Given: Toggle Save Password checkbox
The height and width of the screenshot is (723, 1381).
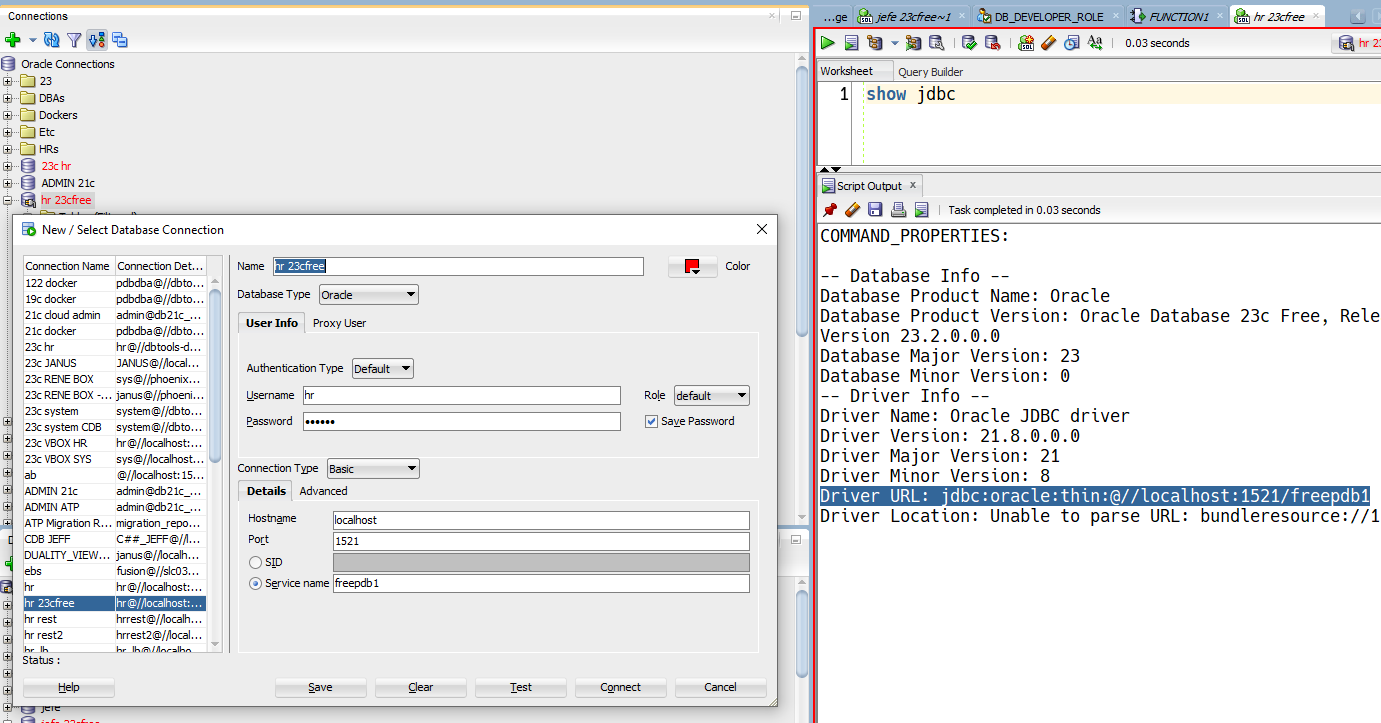Looking at the screenshot, I should tap(651, 422).
